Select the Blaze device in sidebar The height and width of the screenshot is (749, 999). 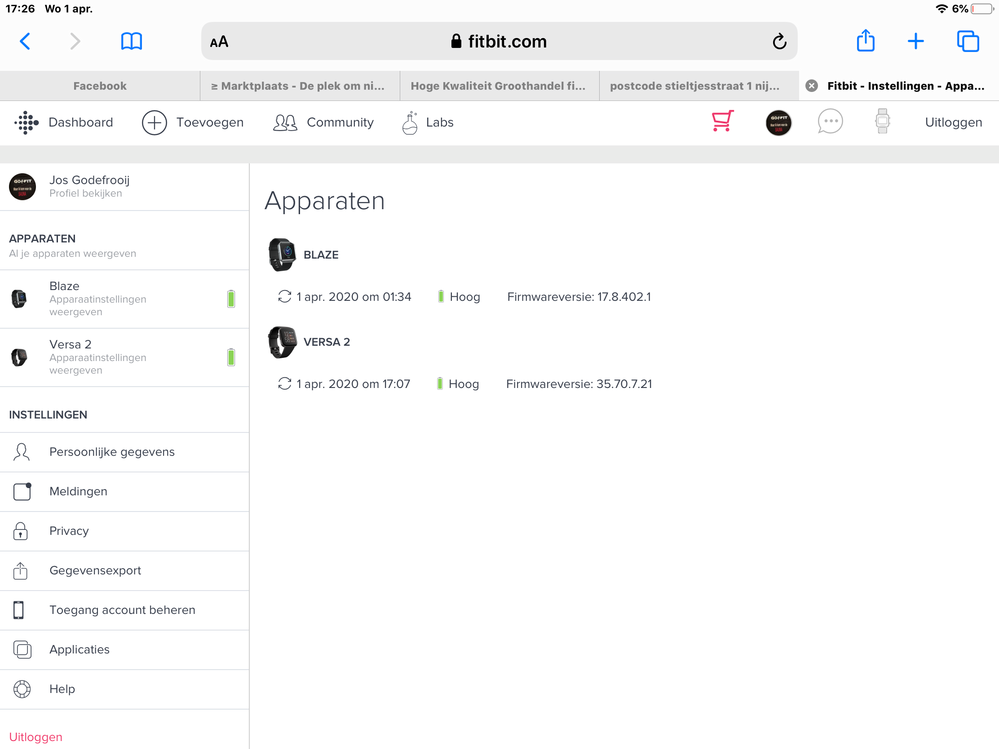tap(124, 299)
